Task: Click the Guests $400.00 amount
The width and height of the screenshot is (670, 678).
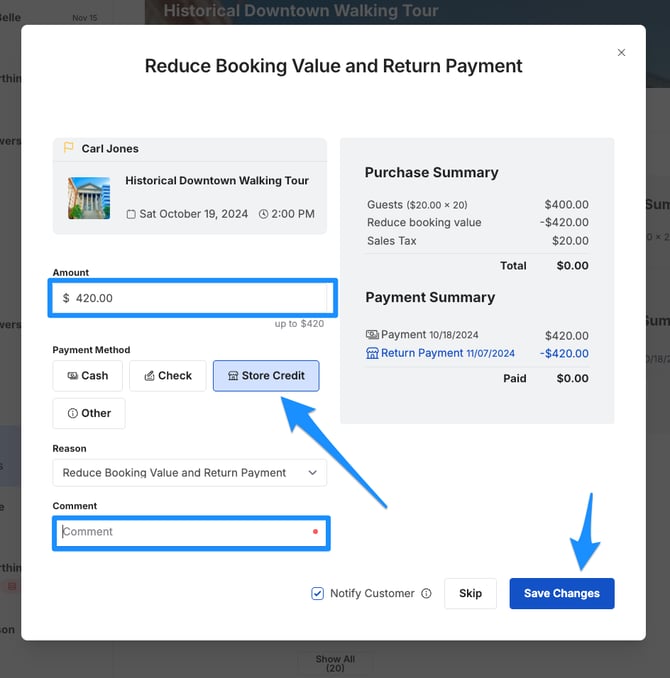Action: (x=567, y=205)
